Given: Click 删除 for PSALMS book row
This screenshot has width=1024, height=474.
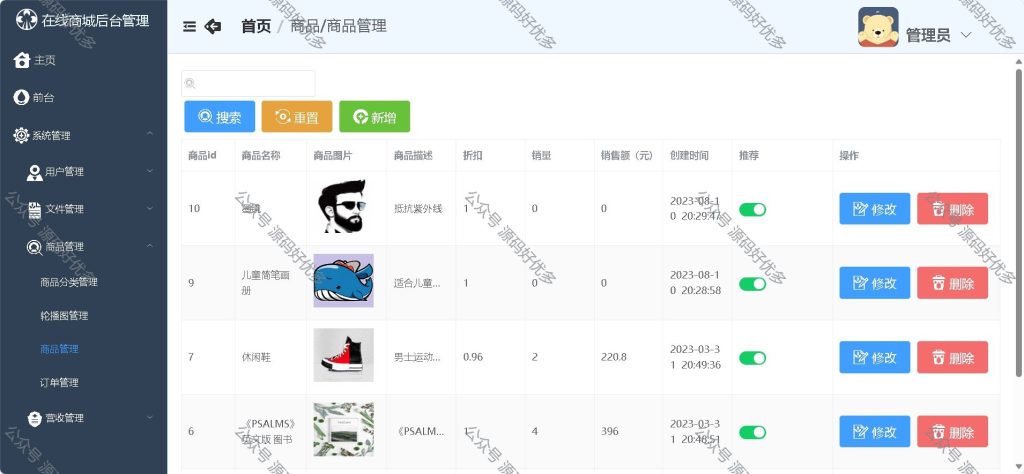Looking at the screenshot, I should [x=952, y=432].
